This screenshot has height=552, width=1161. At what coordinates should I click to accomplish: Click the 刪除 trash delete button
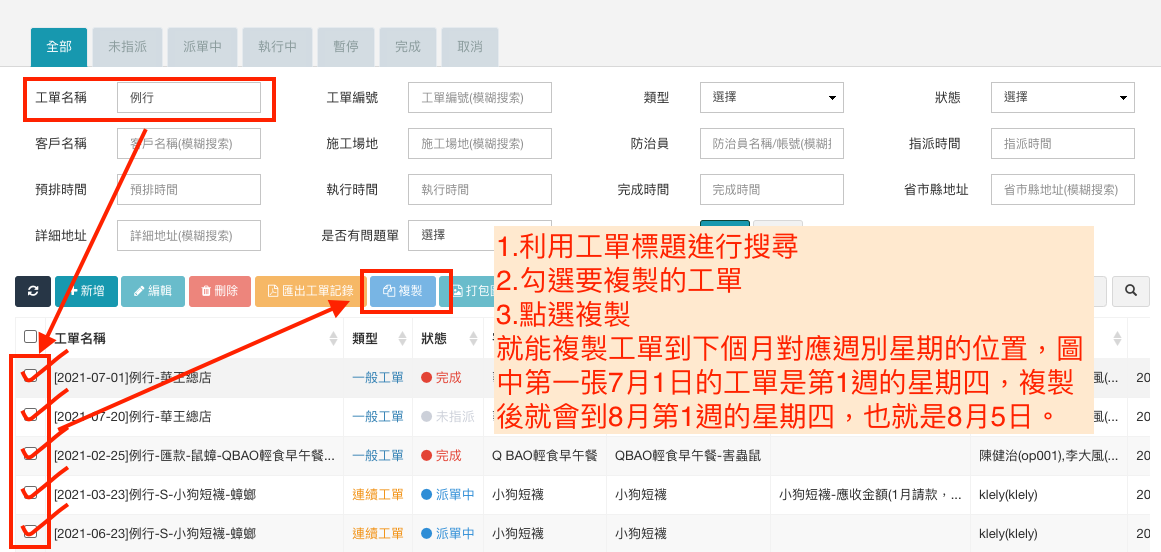click(x=218, y=291)
